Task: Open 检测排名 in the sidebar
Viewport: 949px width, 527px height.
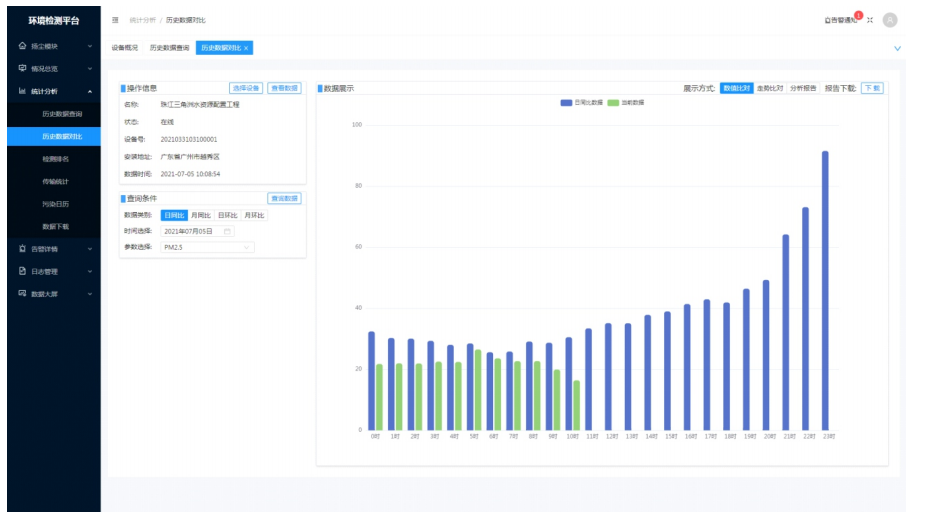Action: [56, 159]
